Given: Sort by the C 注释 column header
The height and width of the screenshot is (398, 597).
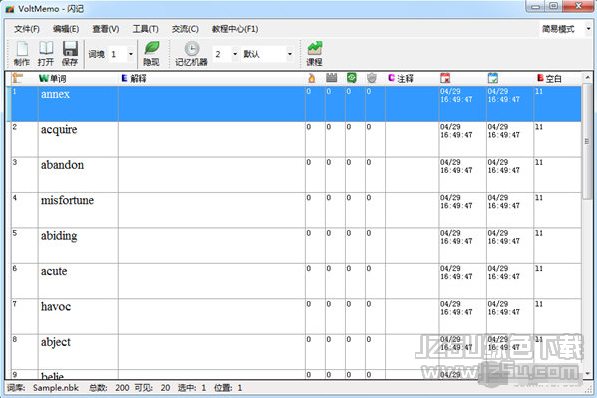Looking at the screenshot, I should [401, 78].
